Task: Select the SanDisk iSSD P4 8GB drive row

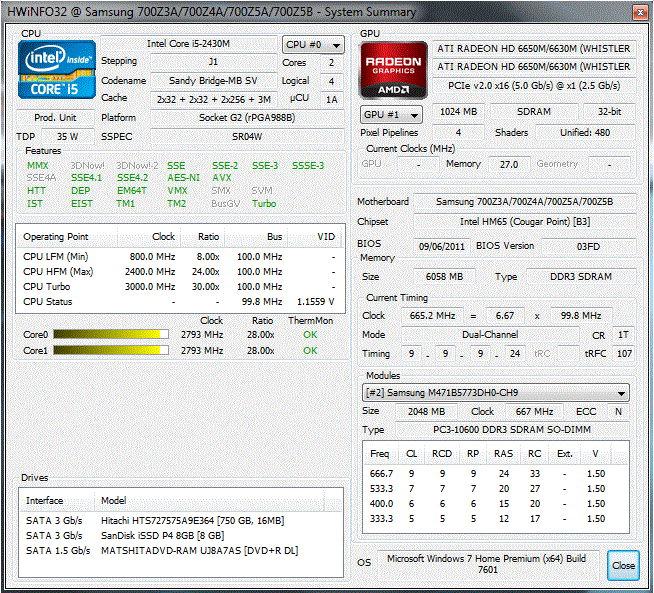Action: click(181, 535)
